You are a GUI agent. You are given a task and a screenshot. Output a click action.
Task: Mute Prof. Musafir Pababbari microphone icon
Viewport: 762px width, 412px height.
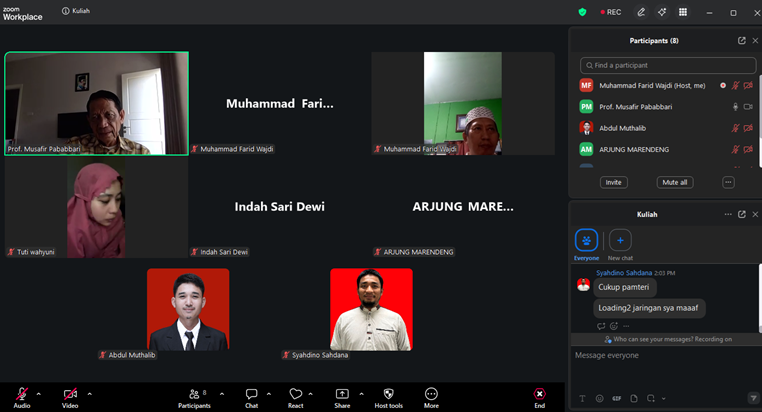tap(735, 107)
